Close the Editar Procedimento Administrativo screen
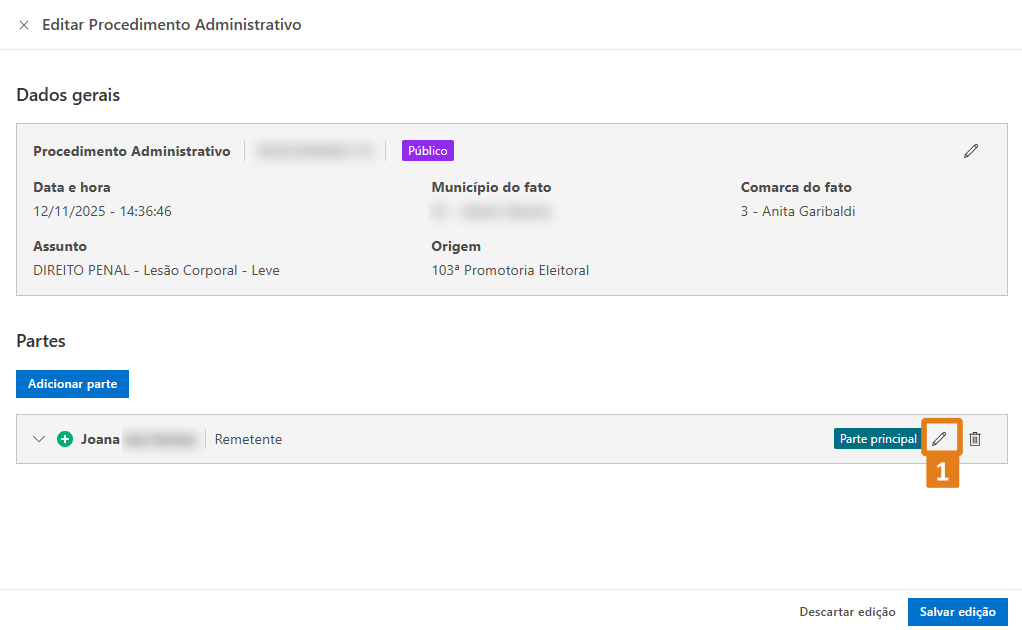Image resolution: width=1022 pixels, height=630 pixels. pyautogui.click(x=24, y=25)
